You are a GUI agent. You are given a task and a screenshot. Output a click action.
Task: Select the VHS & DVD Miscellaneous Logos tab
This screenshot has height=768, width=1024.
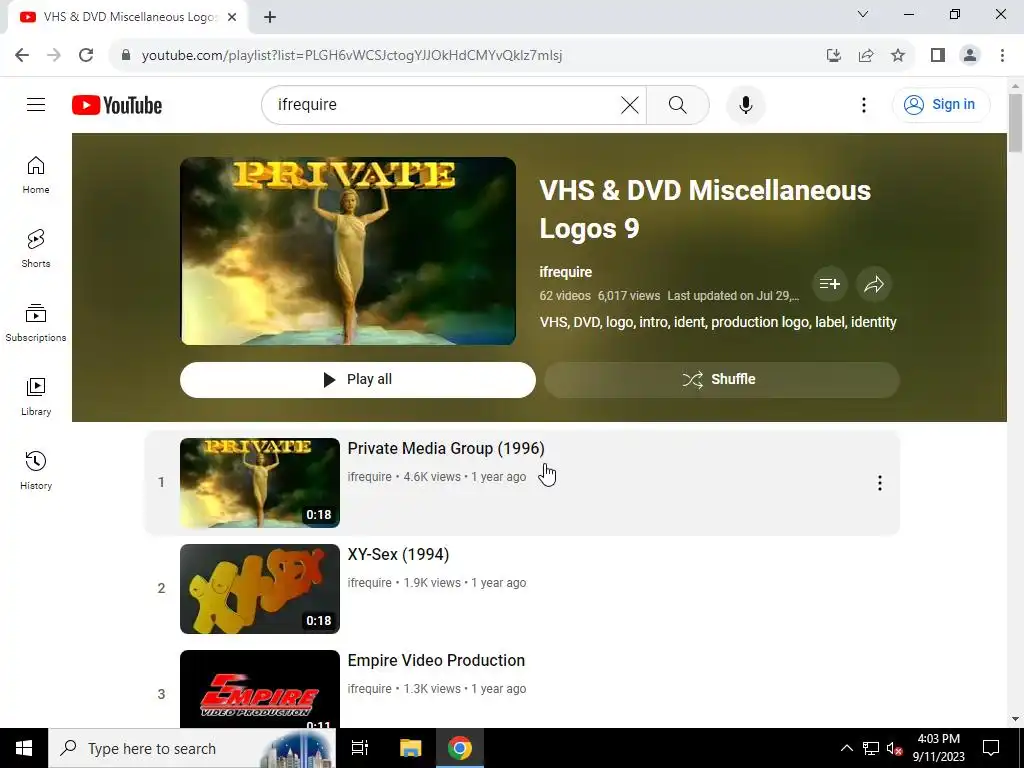(x=128, y=17)
